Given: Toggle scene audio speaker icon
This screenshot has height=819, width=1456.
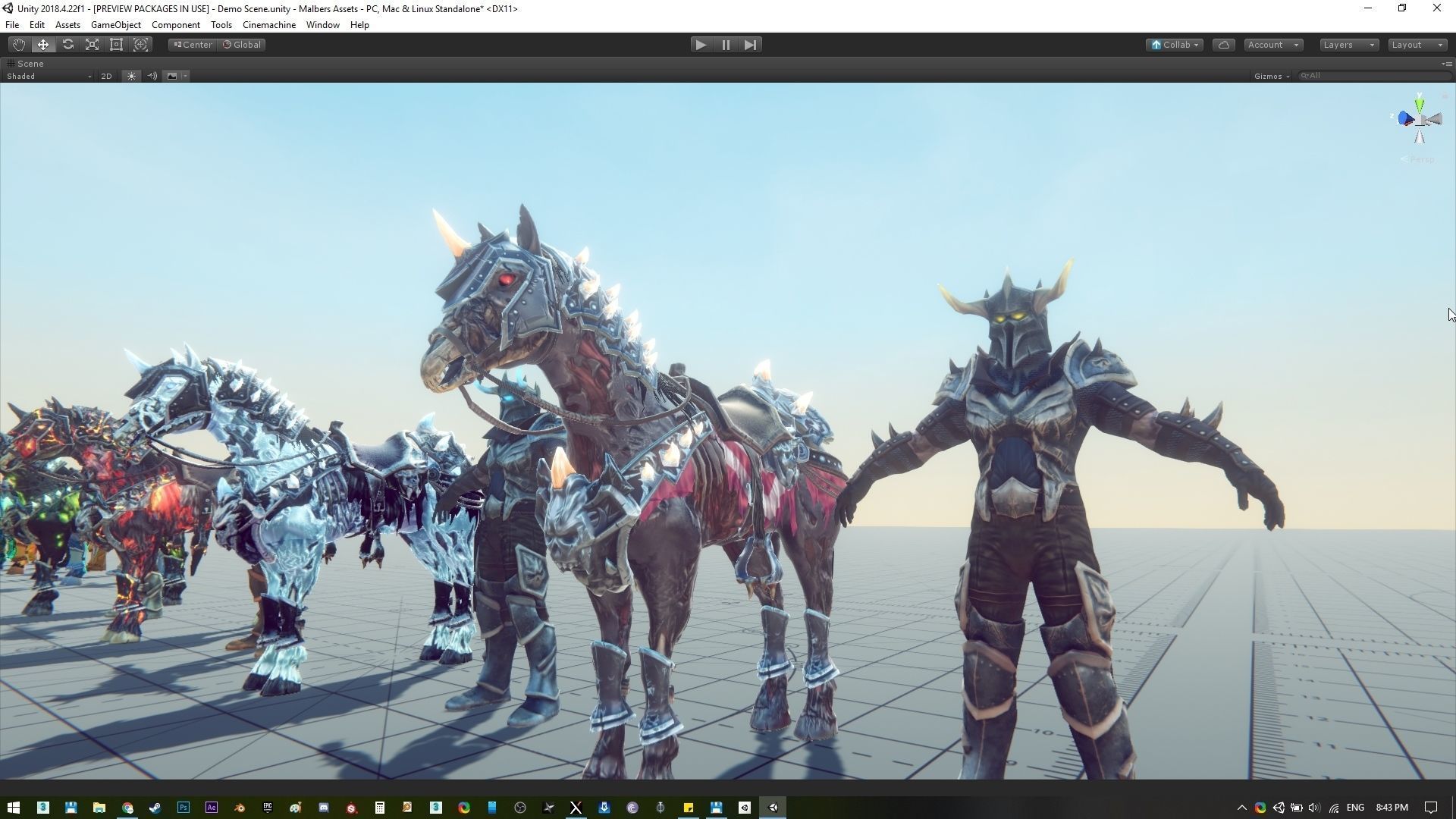Looking at the screenshot, I should 152,76.
